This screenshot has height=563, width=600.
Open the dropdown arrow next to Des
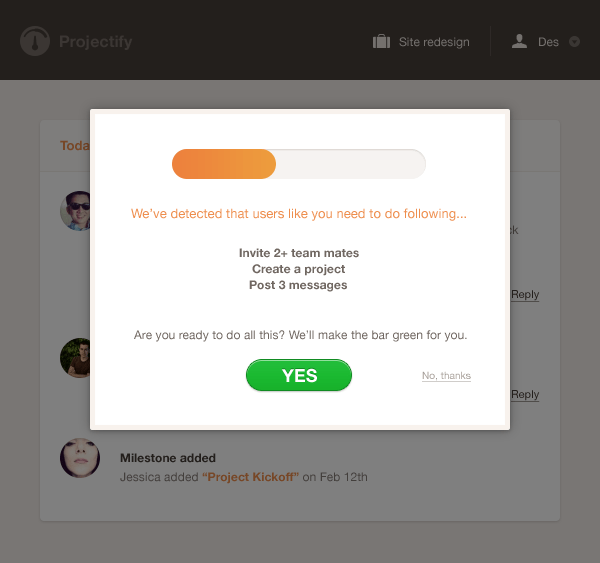point(574,42)
